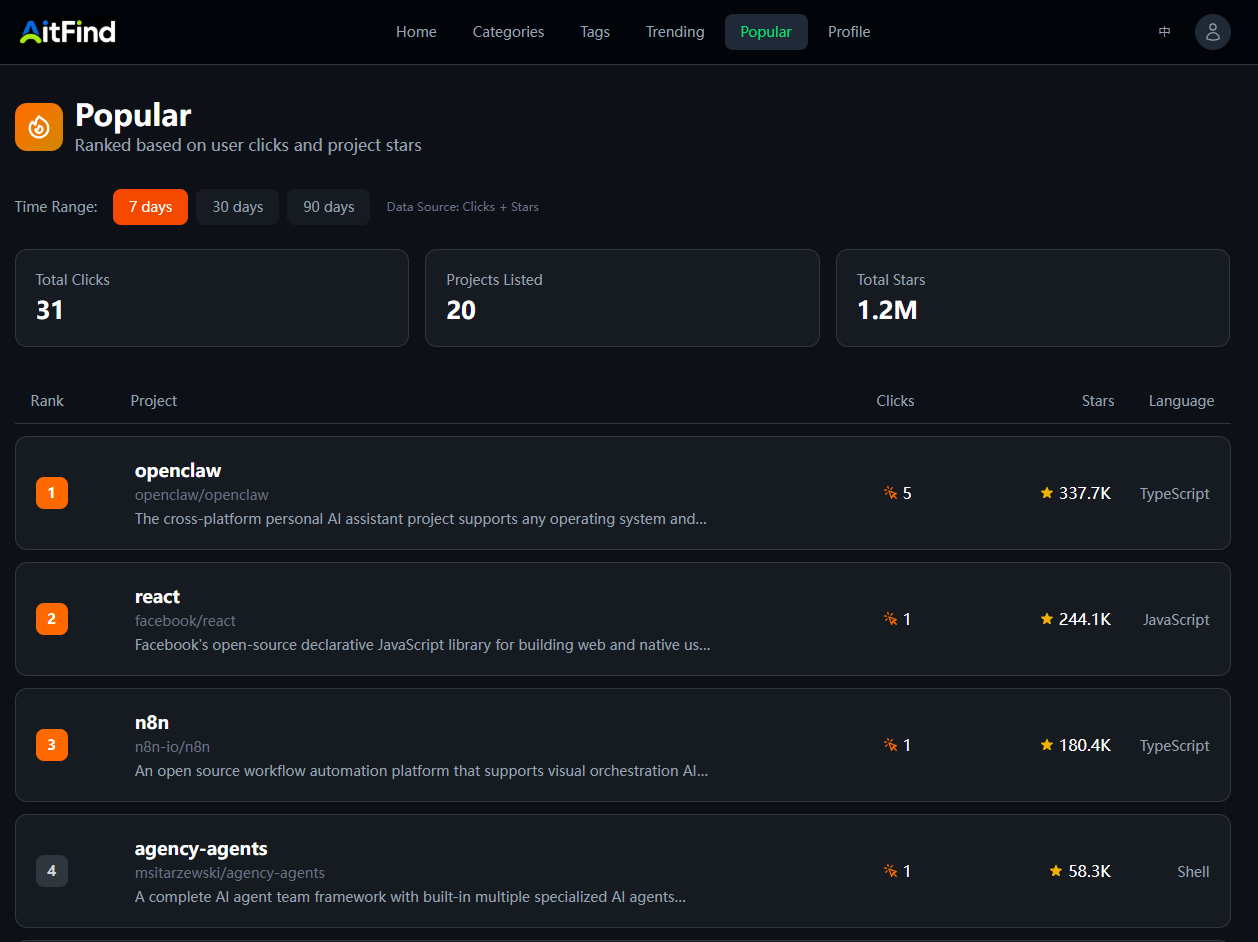Click JavaScript in the react row
1258x942 pixels.
(x=1177, y=620)
